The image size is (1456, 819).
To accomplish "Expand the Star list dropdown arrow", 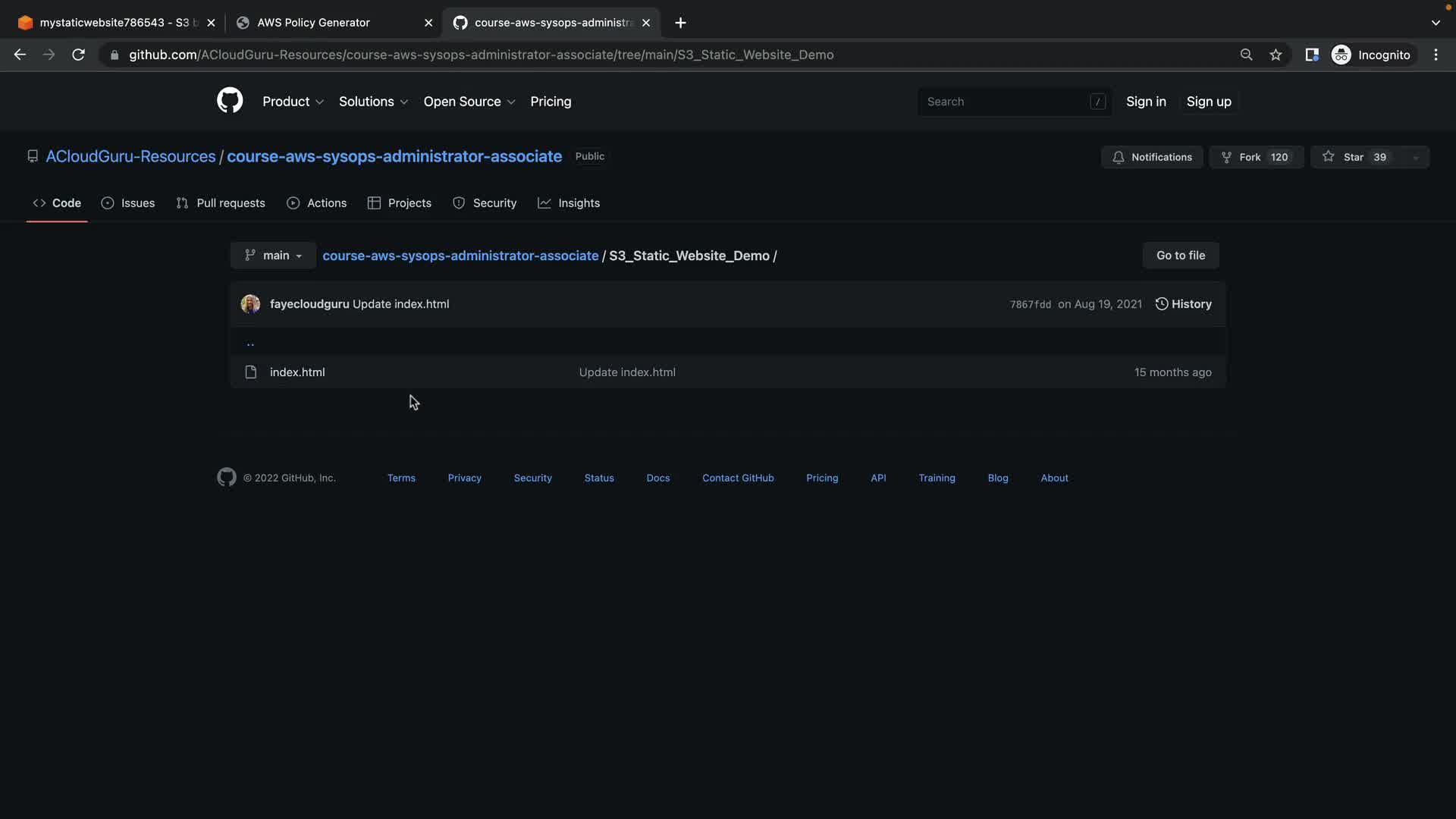I will (1415, 158).
